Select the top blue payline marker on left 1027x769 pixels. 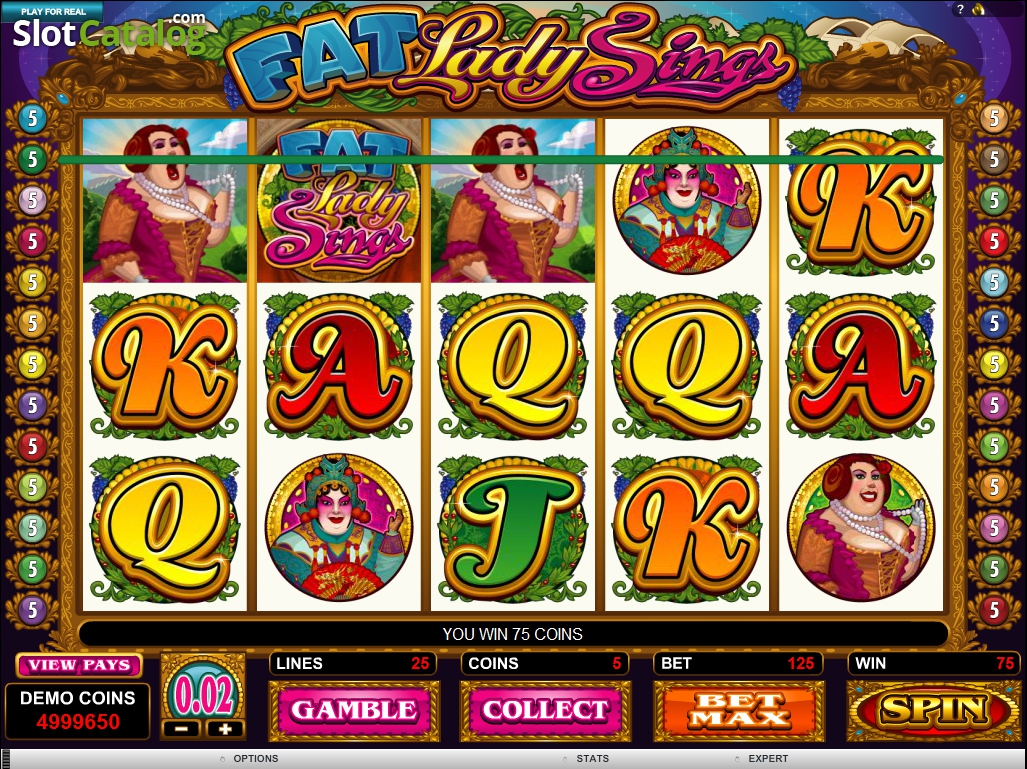(x=31, y=119)
